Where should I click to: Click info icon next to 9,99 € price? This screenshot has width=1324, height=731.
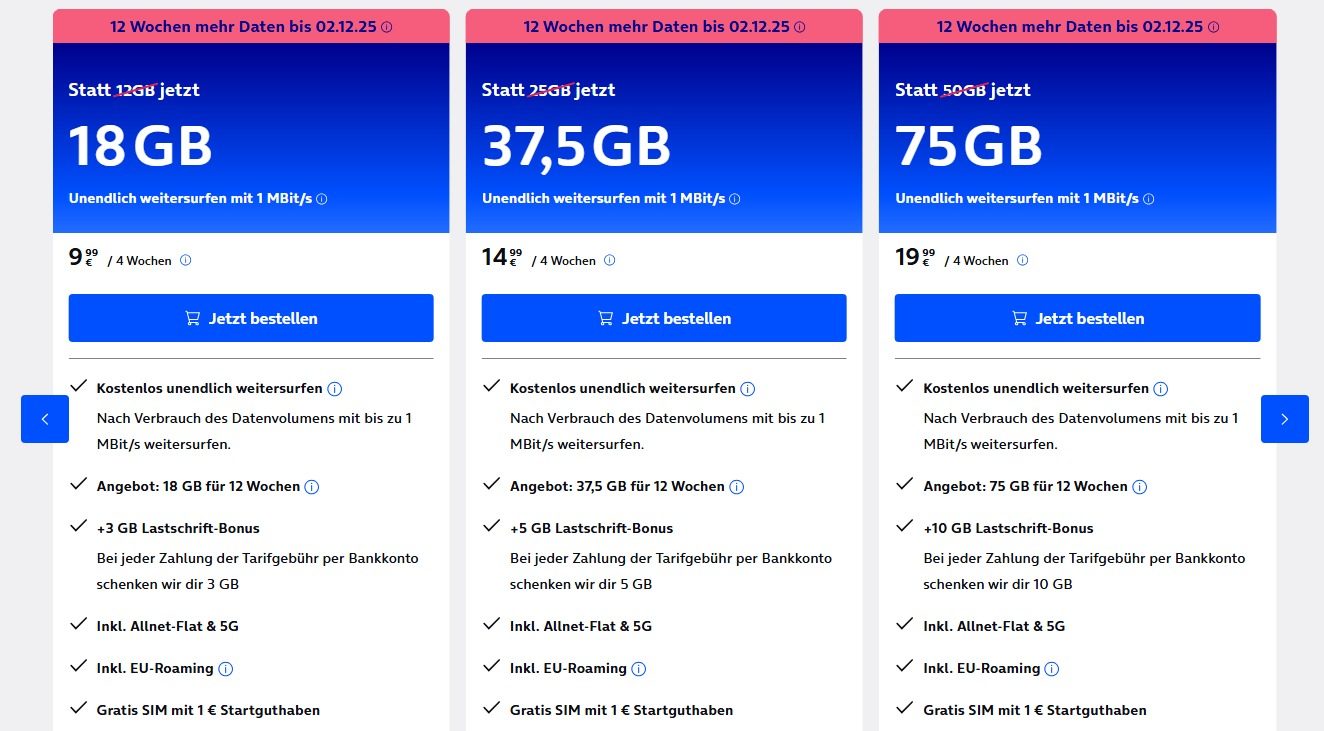pos(185,261)
